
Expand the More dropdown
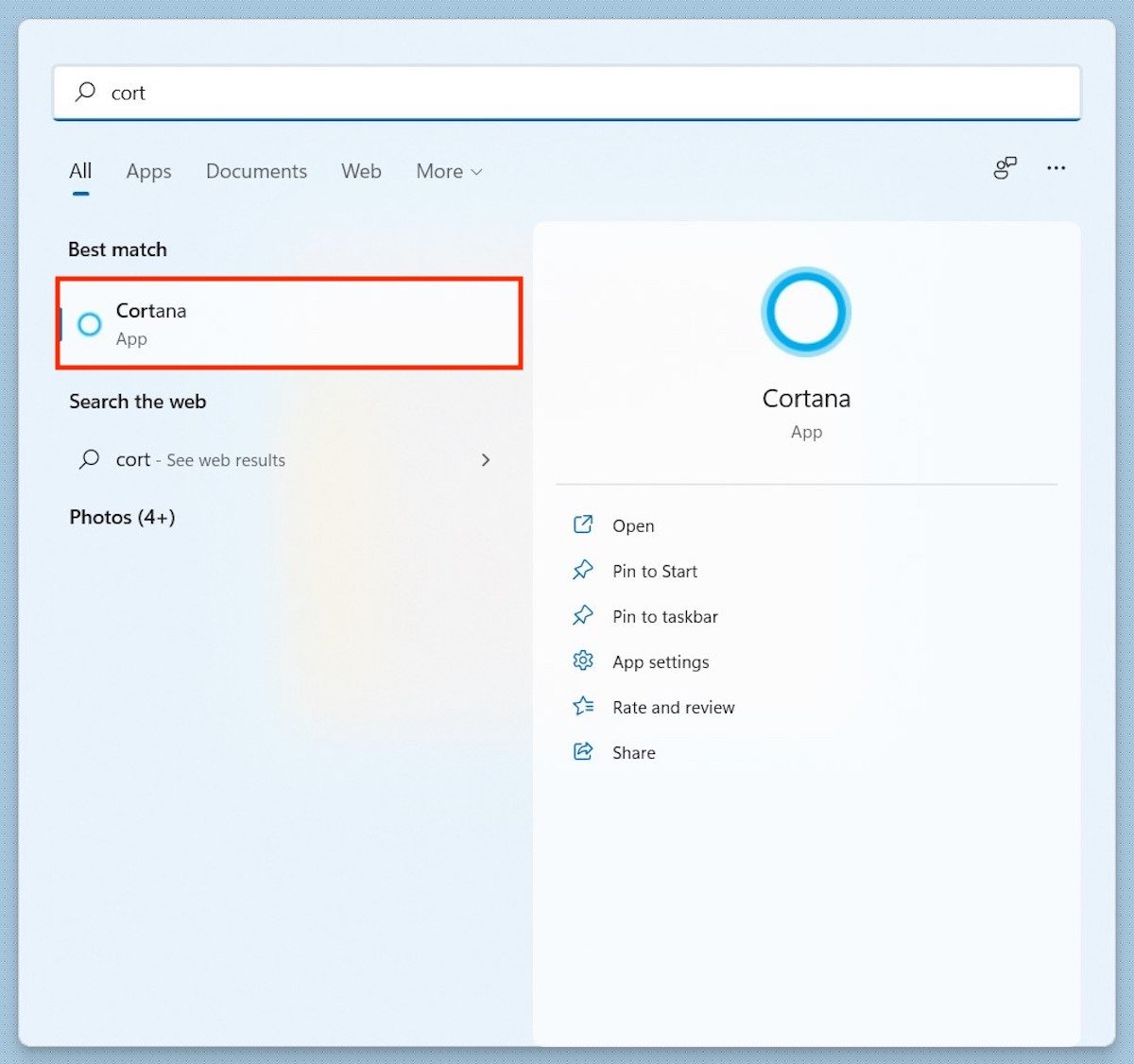449,171
